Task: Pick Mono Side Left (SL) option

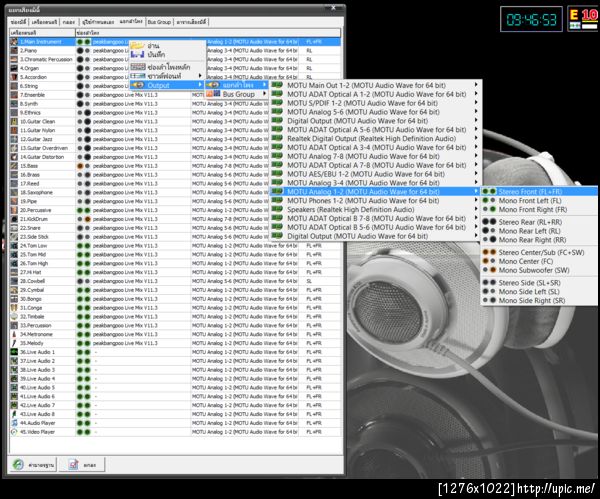Action: pos(539,291)
